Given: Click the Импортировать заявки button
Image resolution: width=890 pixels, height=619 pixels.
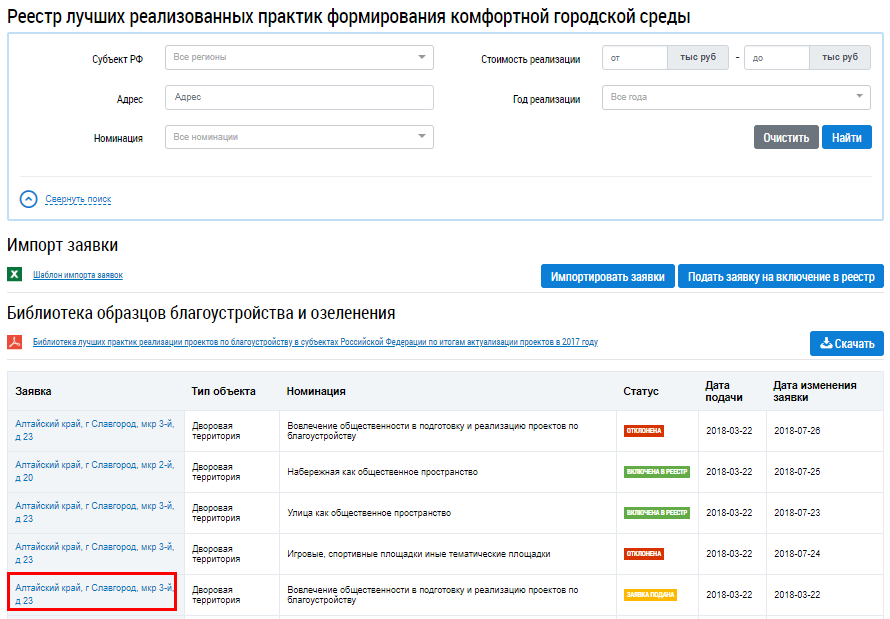Looking at the screenshot, I should pyautogui.click(x=607, y=277).
